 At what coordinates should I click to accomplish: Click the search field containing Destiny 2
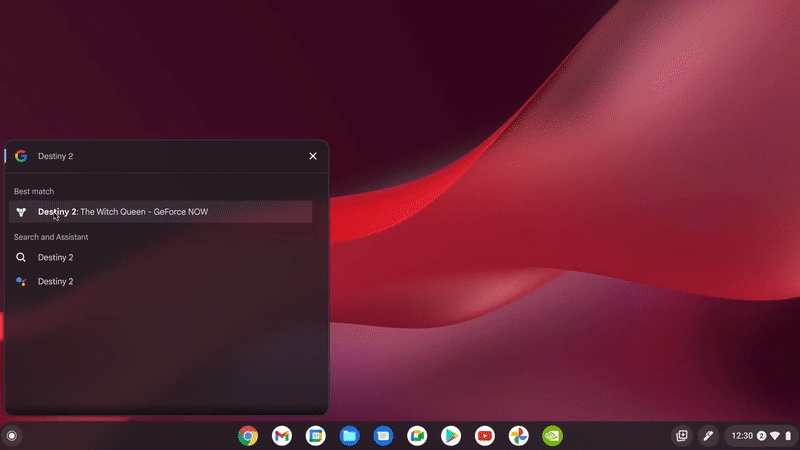(x=160, y=156)
